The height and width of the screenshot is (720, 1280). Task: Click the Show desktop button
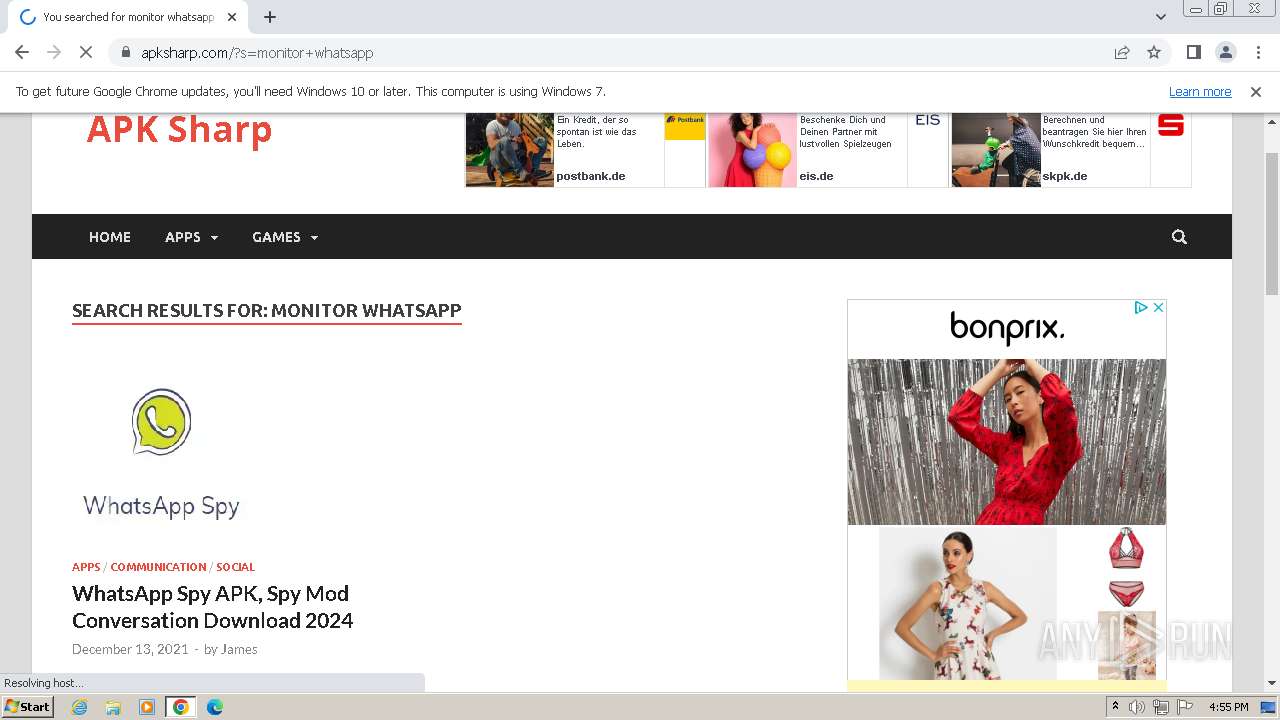point(1270,707)
